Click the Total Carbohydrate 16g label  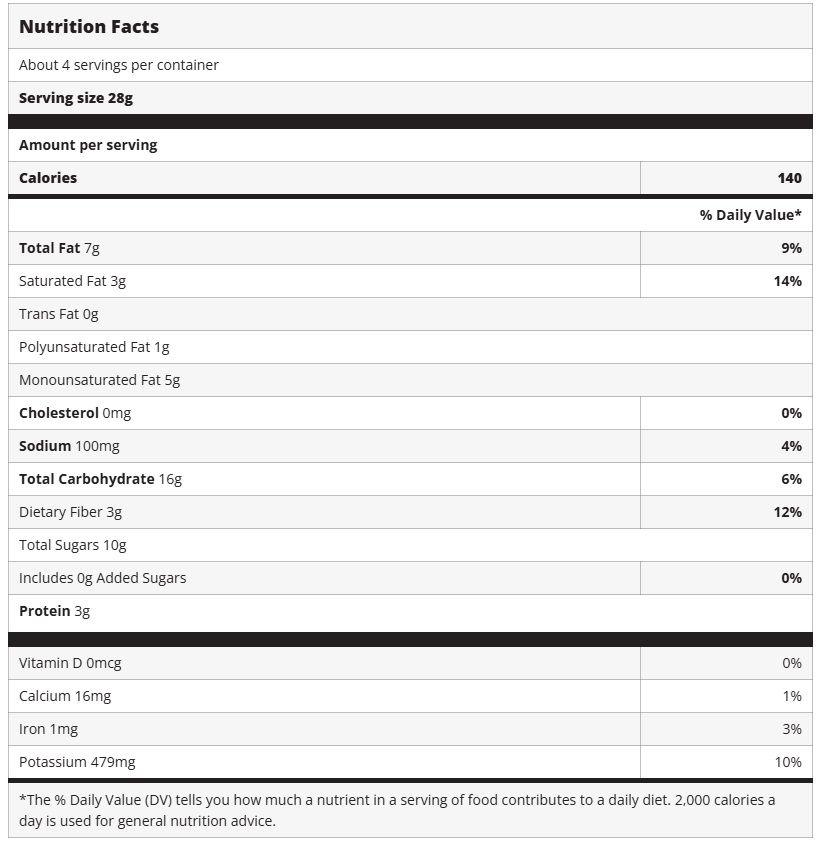click(100, 479)
